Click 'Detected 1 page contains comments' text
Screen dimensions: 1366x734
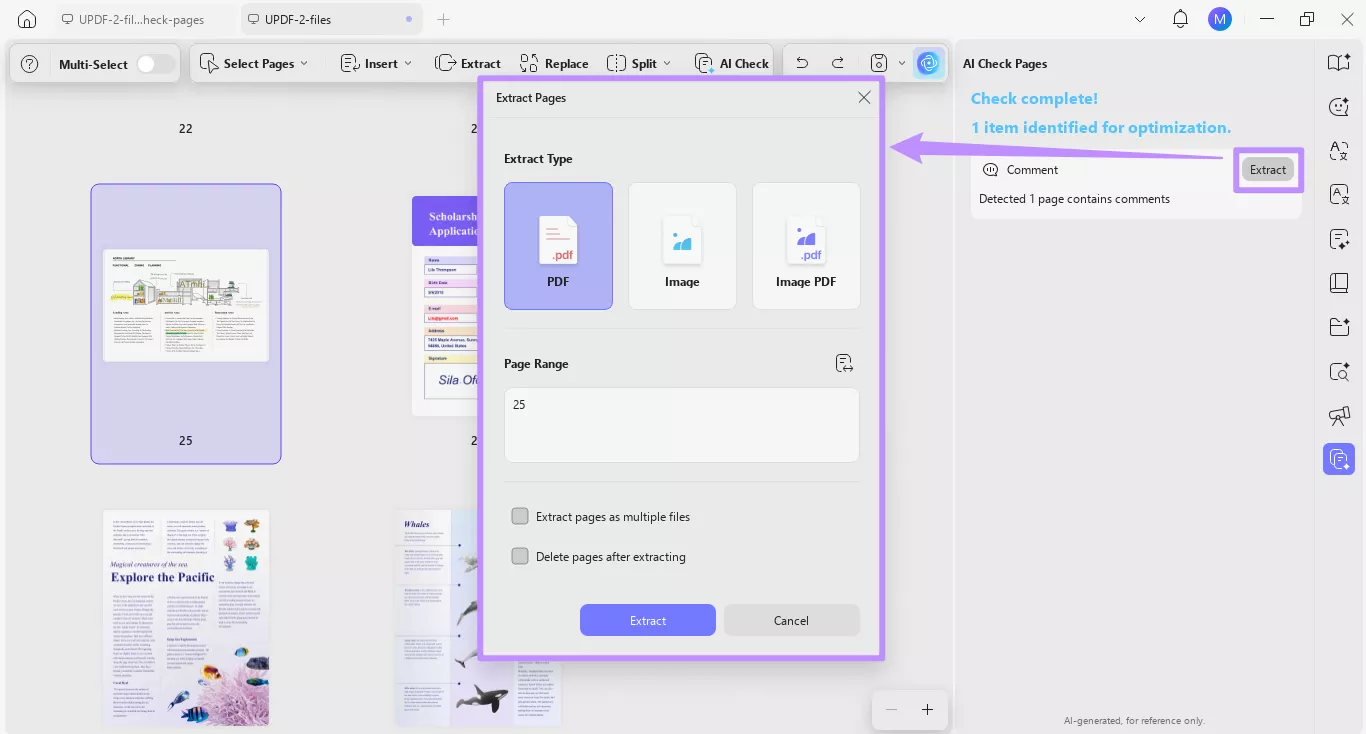click(1074, 199)
